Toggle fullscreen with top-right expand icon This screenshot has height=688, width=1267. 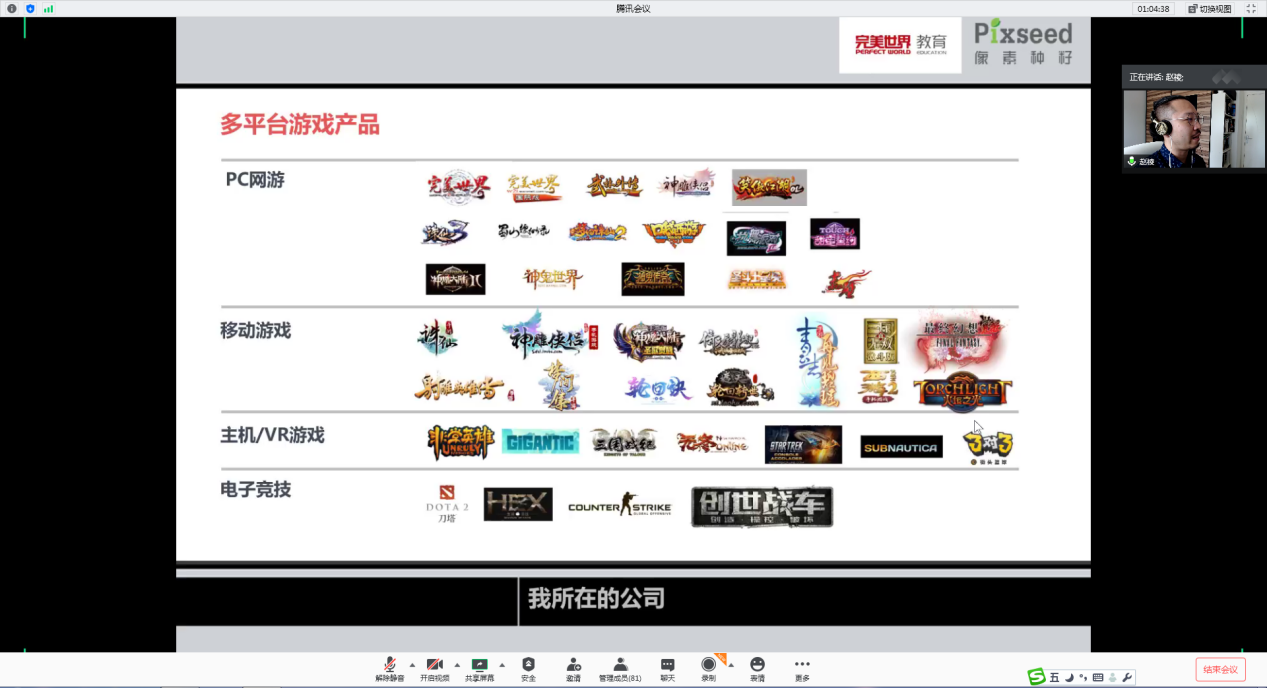click(x=1250, y=8)
